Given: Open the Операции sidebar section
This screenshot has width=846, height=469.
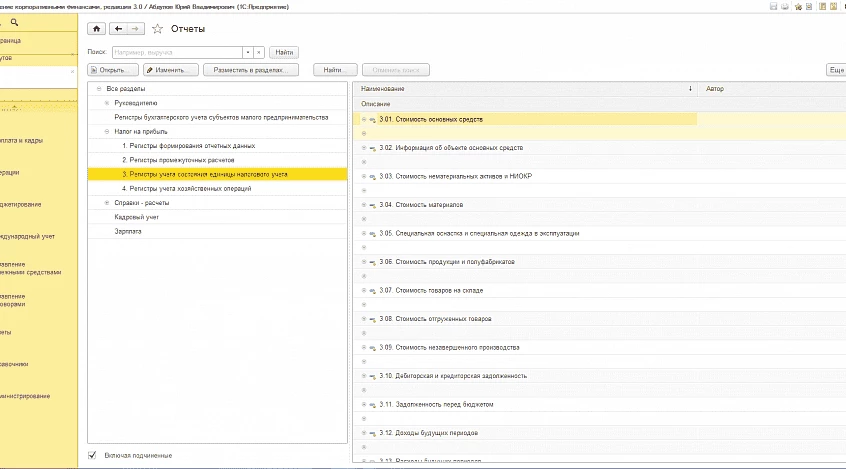Looking at the screenshot, I should [10, 172].
